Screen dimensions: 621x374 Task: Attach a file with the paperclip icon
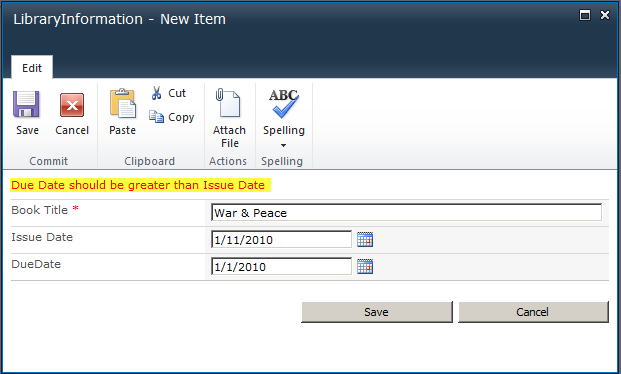228,103
